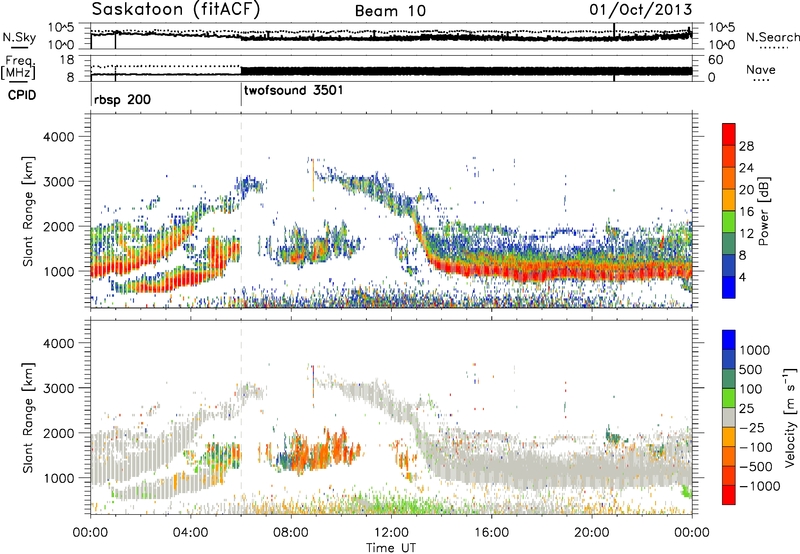Click the bright blue bottom segment of power colorbar
This screenshot has height=554, width=800.
pyautogui.click(x=729, y=287)
